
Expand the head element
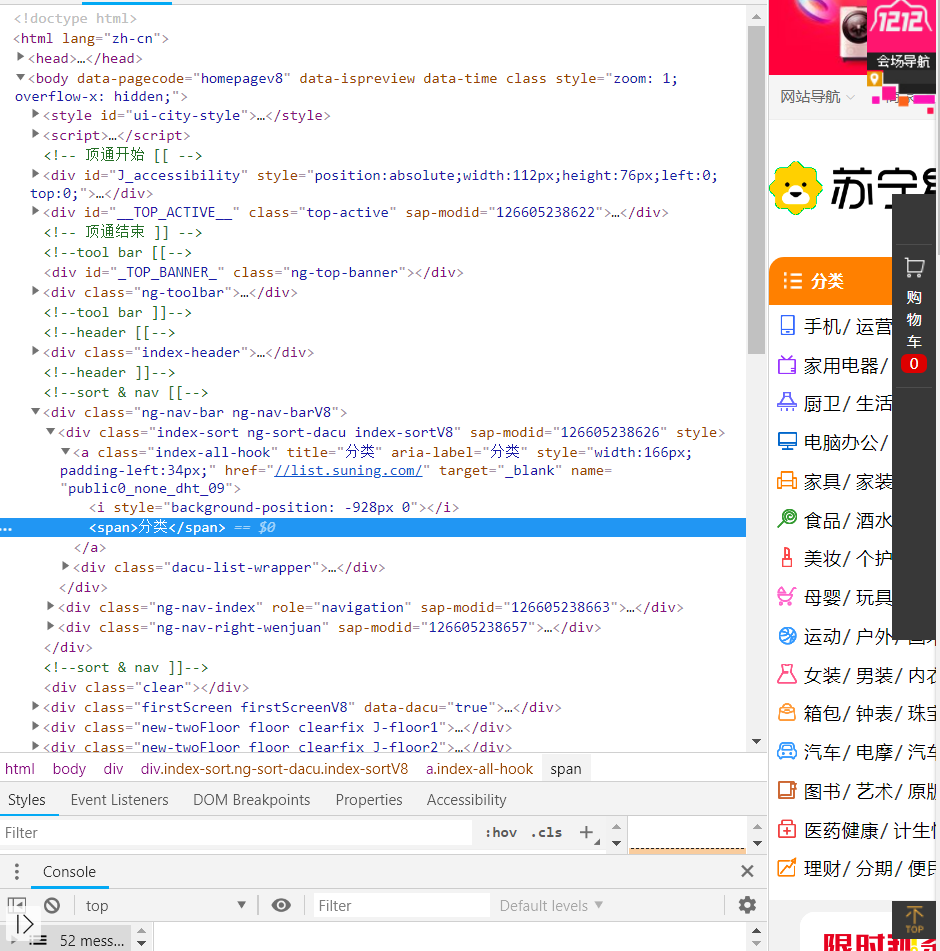(21, 57)
